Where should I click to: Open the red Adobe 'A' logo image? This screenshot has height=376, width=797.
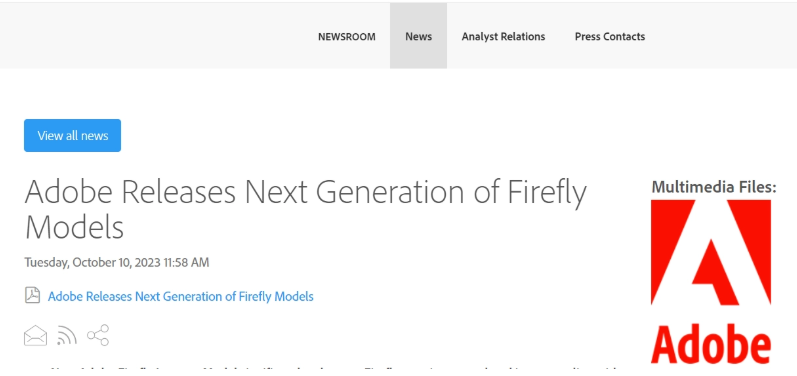tap(711, 253)
